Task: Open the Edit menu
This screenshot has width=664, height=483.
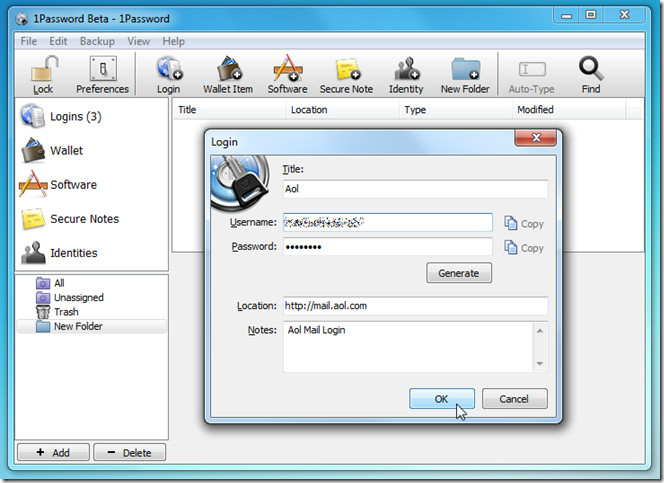Action: (x=58, y=41)
